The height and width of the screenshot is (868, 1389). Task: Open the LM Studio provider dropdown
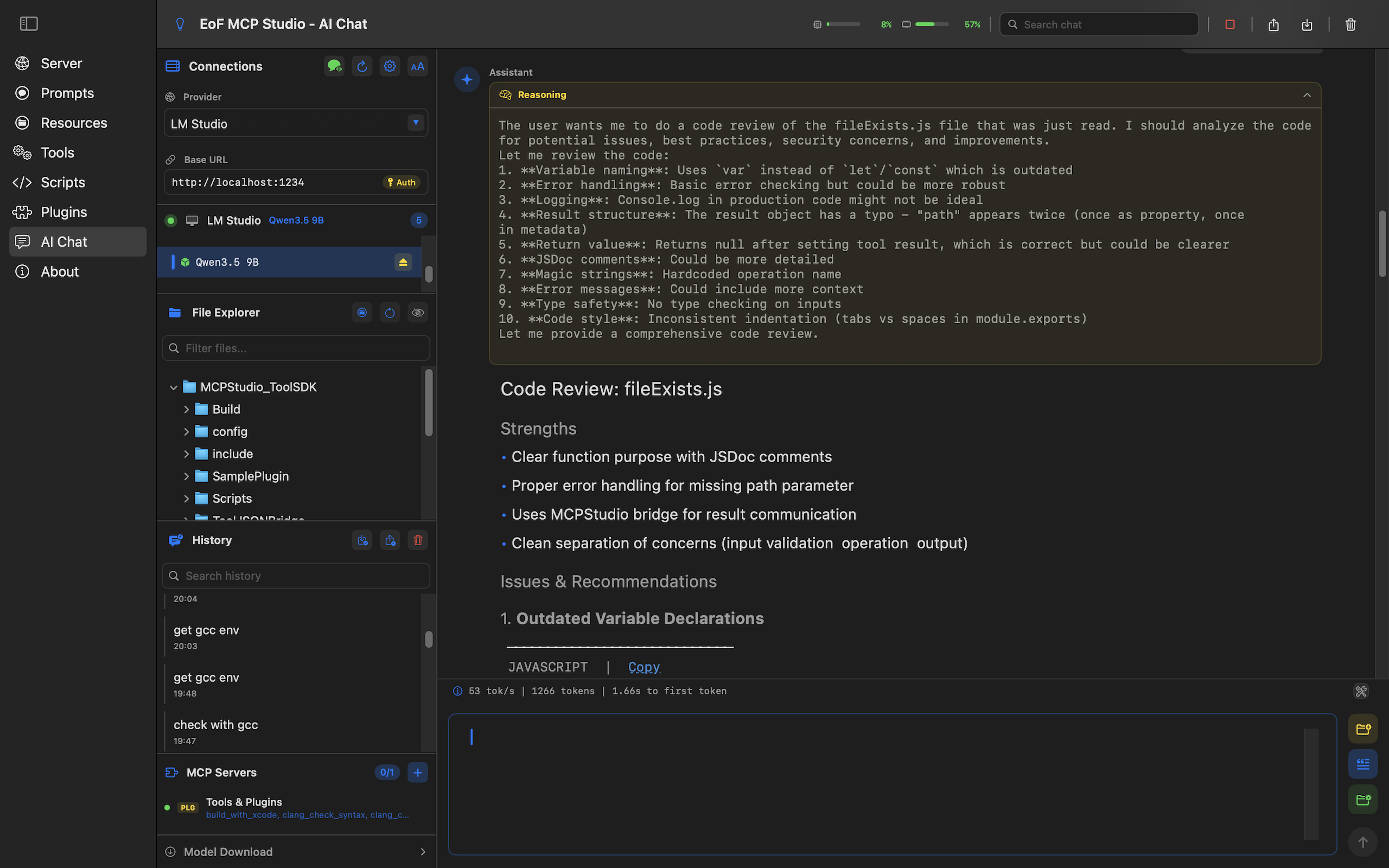click(296, 124)
